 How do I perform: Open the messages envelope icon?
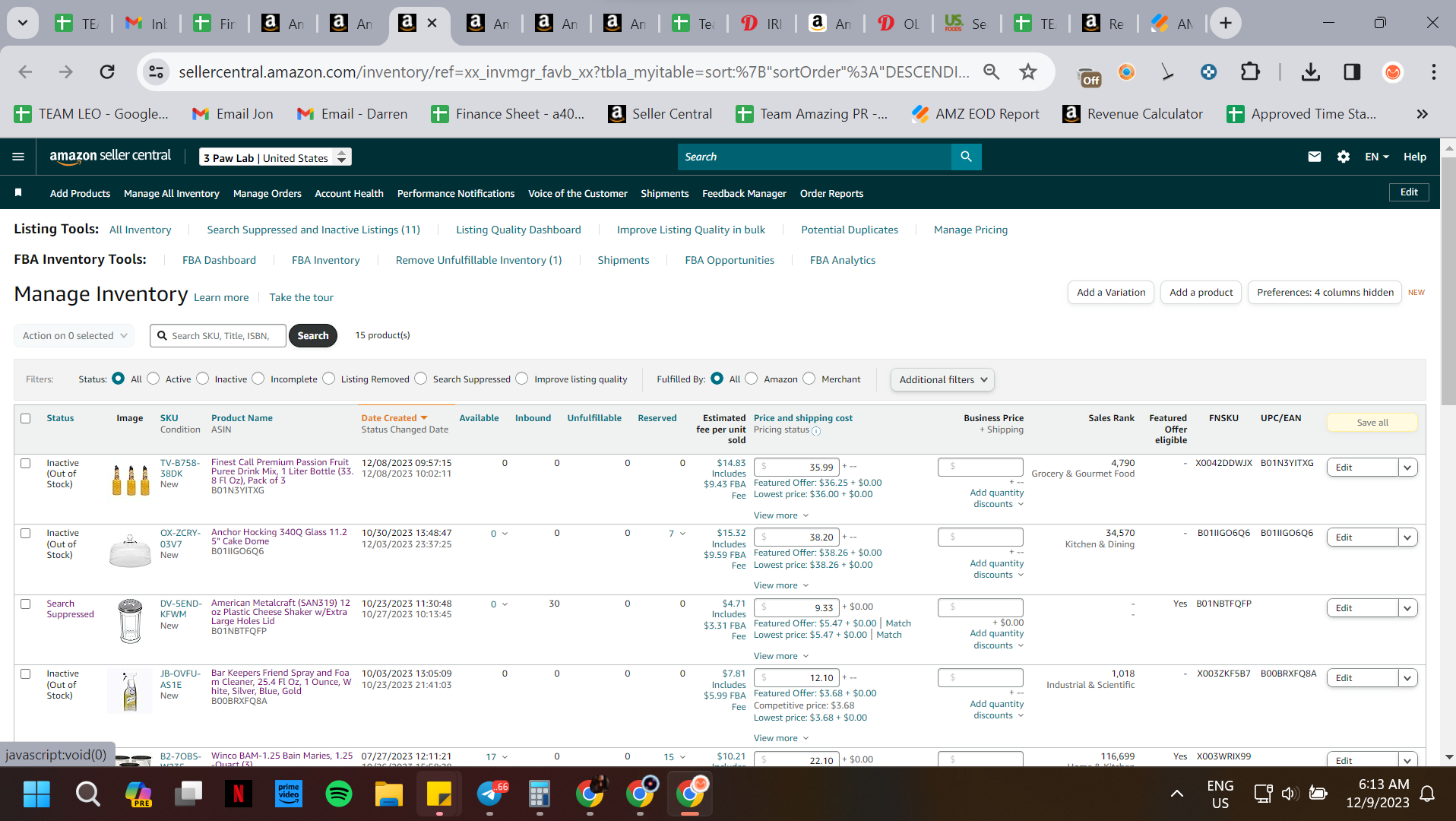click(x=1315, y=157)
